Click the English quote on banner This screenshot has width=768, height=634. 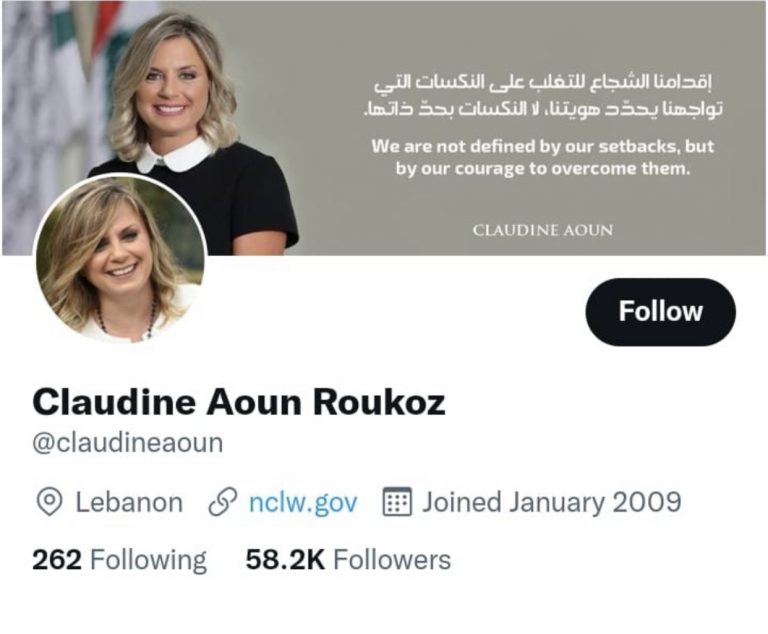pyautogui.click(x=543, y=157)
